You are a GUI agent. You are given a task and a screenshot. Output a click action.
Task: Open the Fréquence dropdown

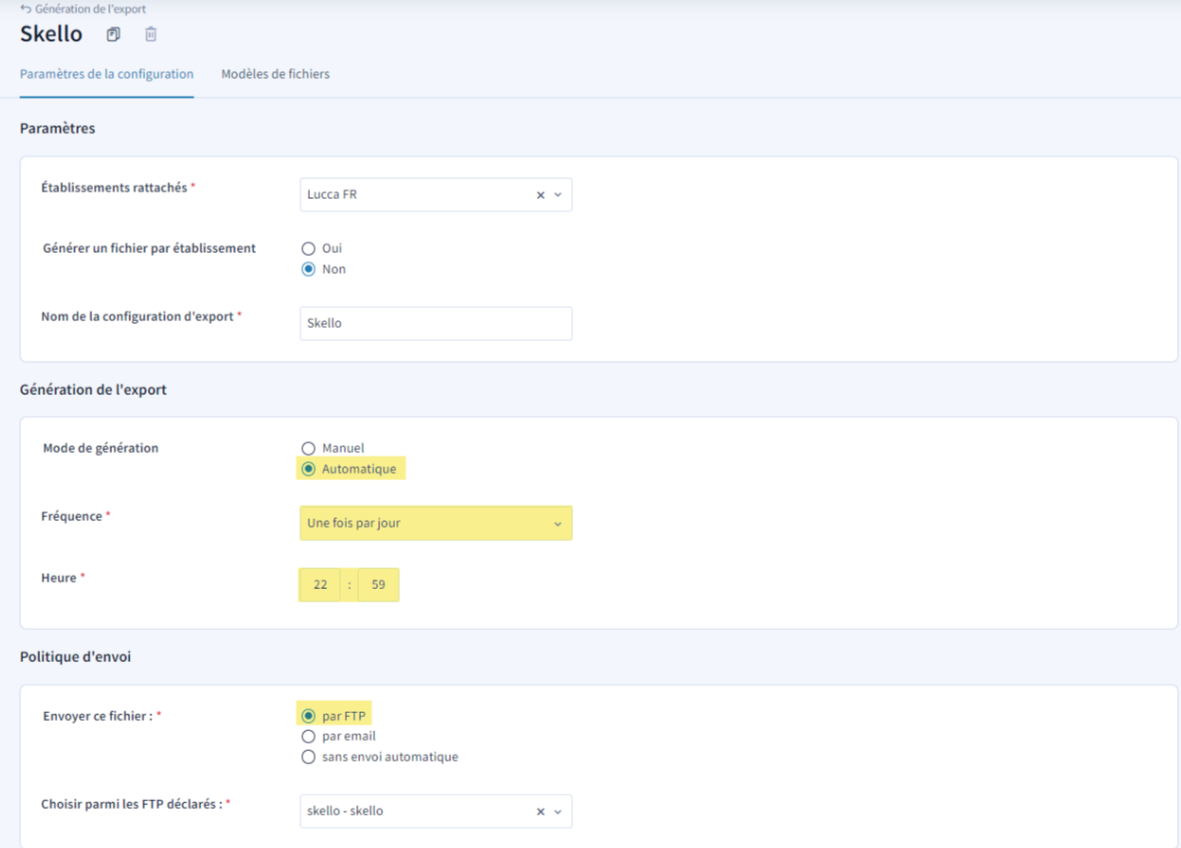(435, 523)
